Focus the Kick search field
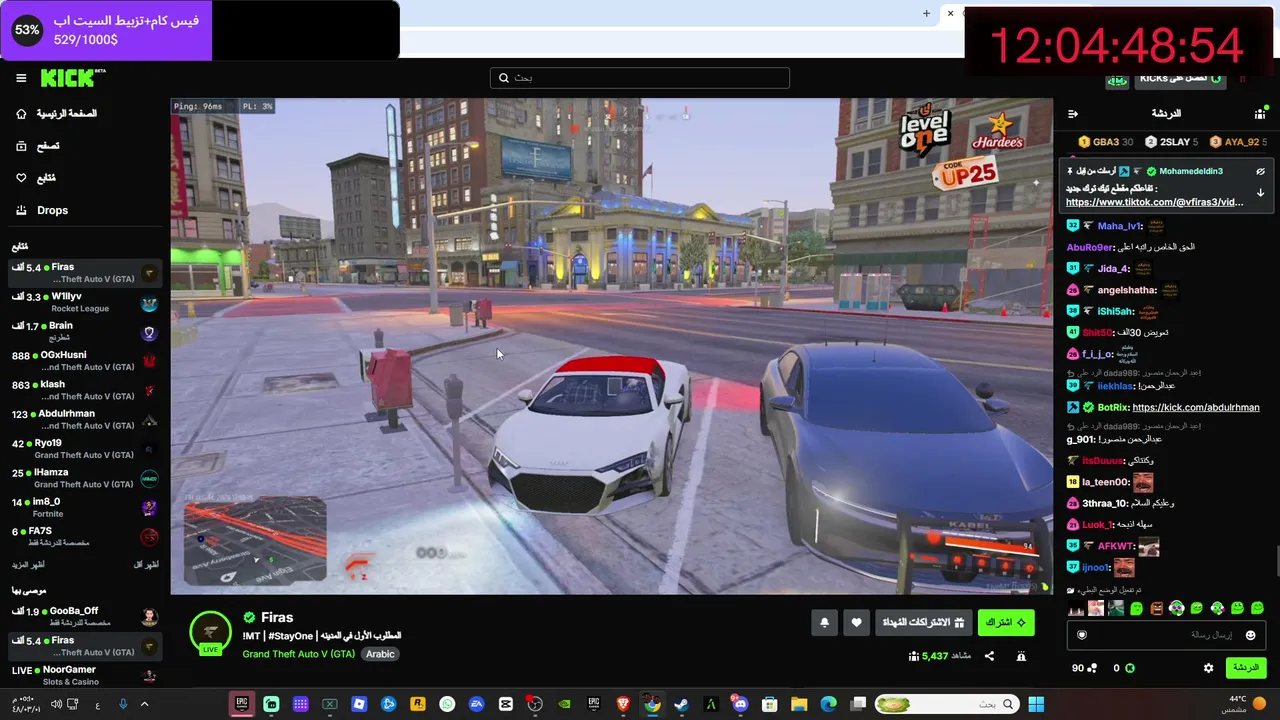This screenshot has height=720, width=1280. coord(640,78)
